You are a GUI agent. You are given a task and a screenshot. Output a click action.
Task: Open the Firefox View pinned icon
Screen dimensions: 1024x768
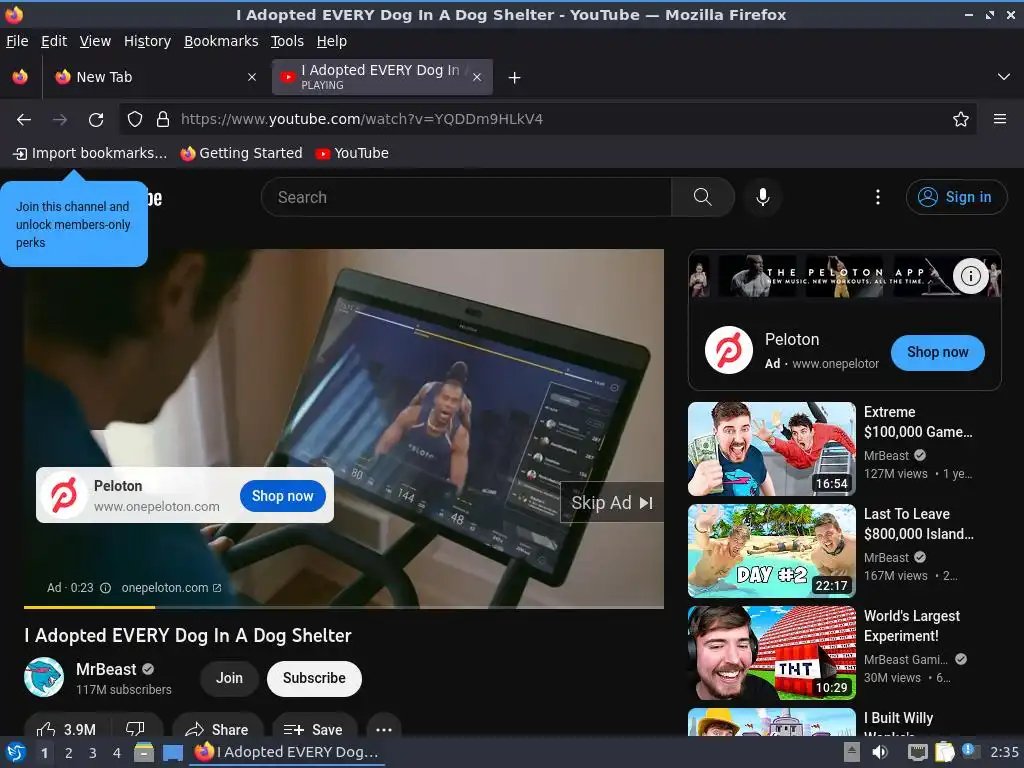[x=20, y=77]
